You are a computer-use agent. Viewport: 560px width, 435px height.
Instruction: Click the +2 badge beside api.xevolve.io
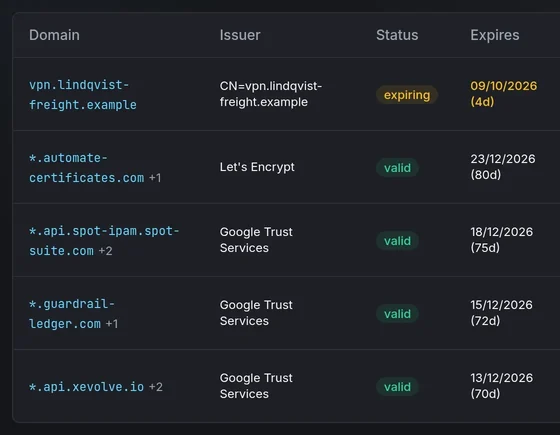coord(156,387)
